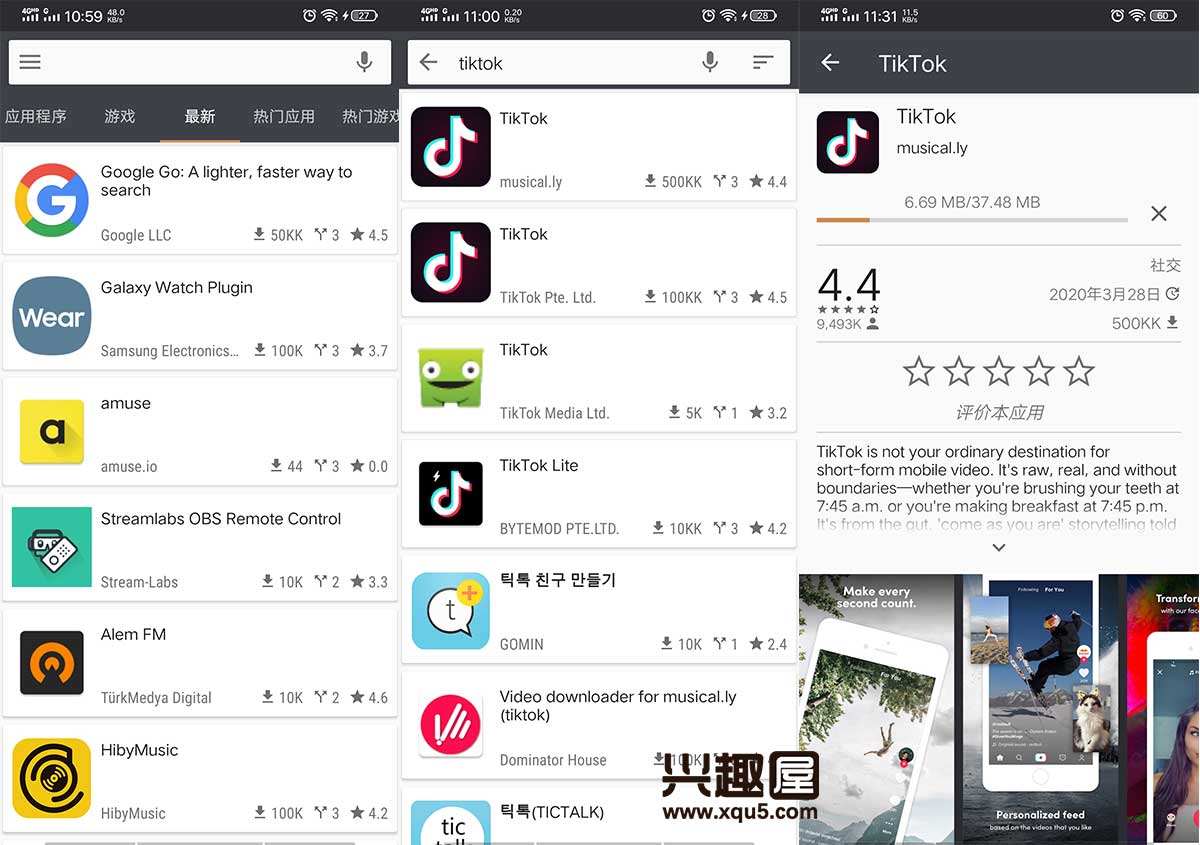Viewport: 1200px width, 845px height.
Task: Switch to the 游戏 tab
Action: click(120, 116)
